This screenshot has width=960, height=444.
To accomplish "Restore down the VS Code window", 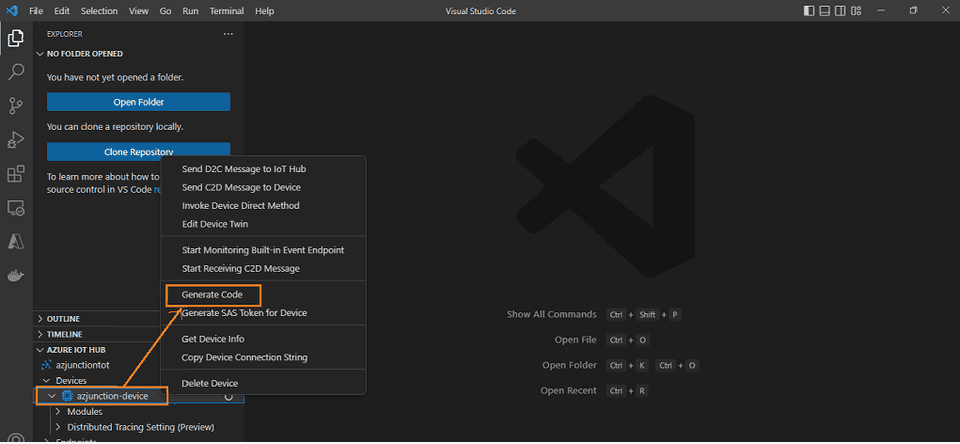I will tap(913, 10).
